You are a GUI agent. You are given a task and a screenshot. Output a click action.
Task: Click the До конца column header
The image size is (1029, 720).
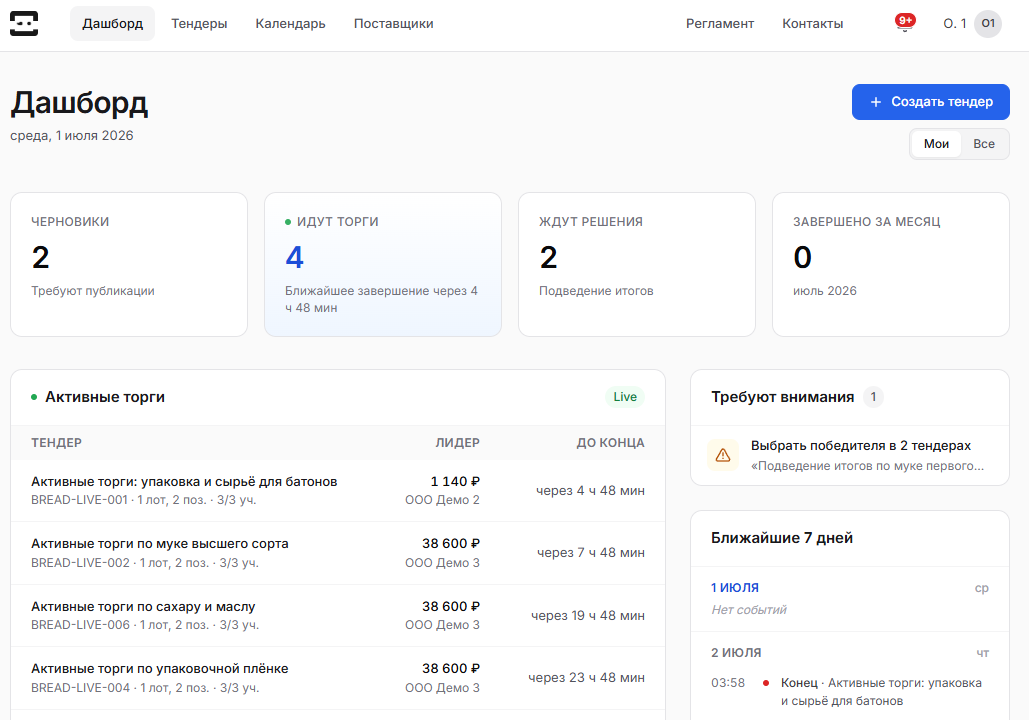[x=610, y=443]
